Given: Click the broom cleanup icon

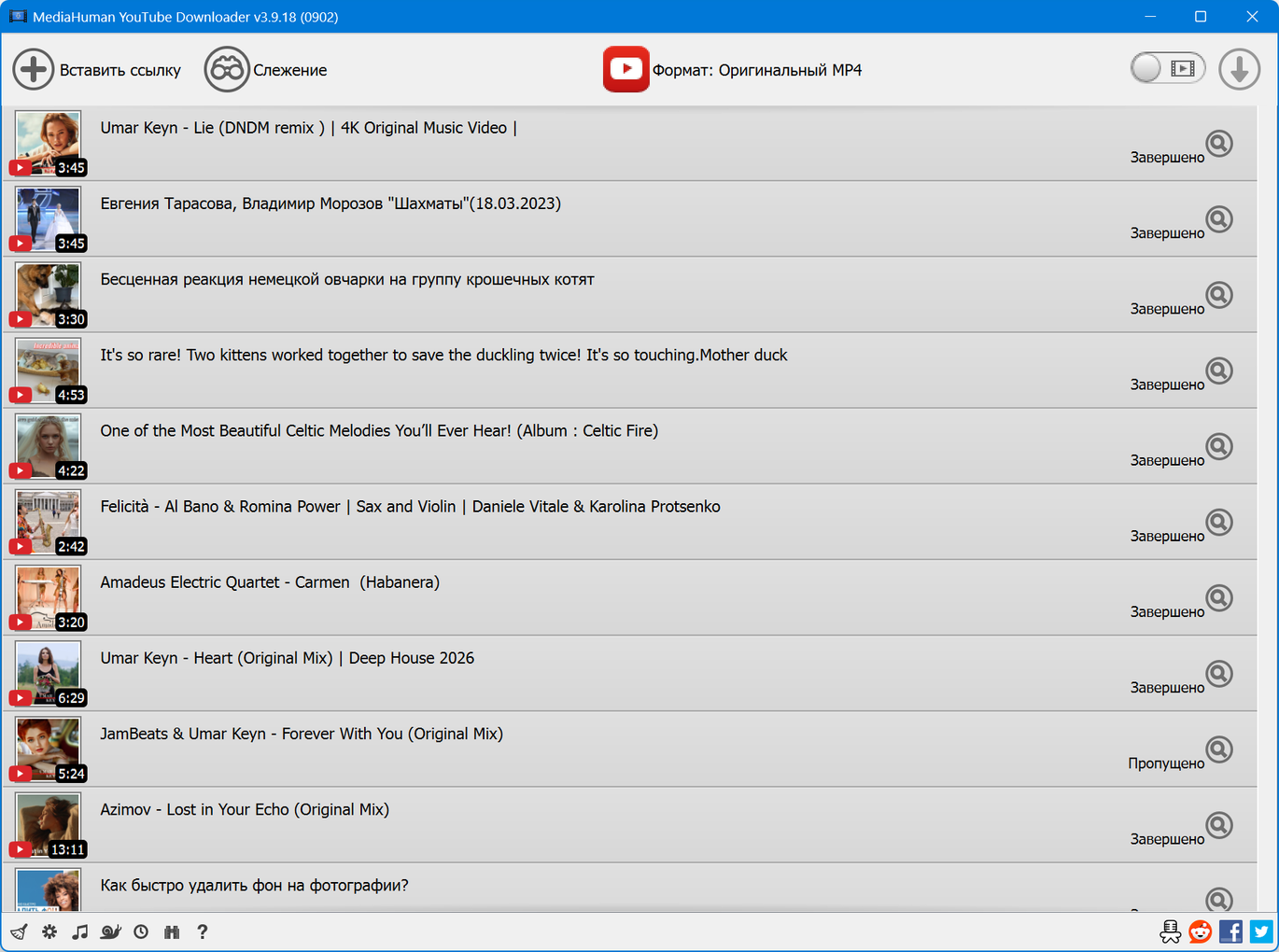Looking at the screenshot, I should (19, 931).
